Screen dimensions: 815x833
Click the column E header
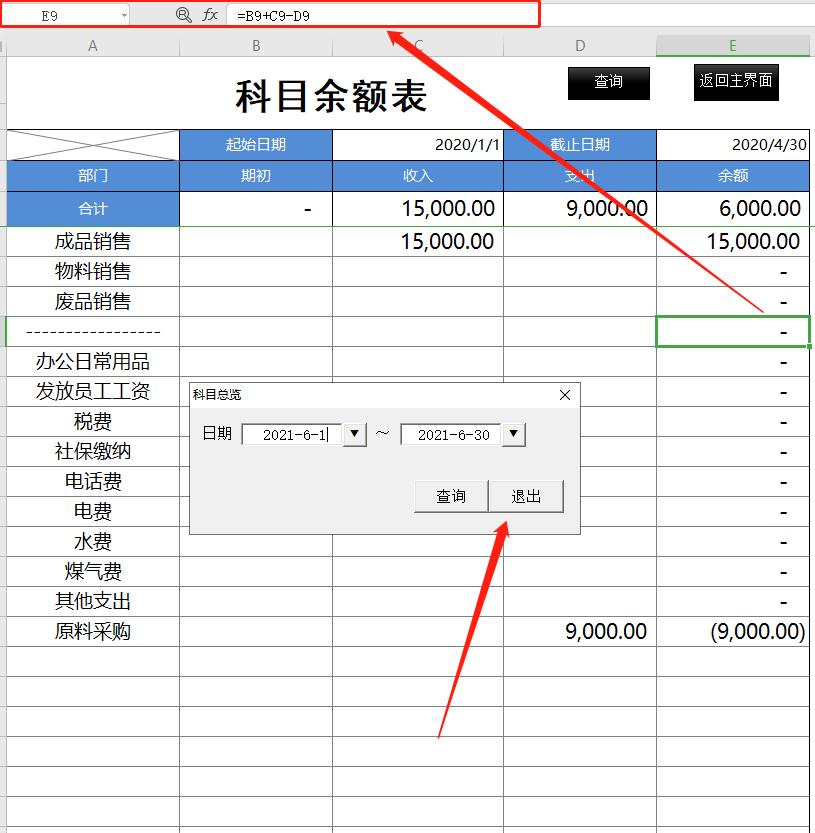733,44
